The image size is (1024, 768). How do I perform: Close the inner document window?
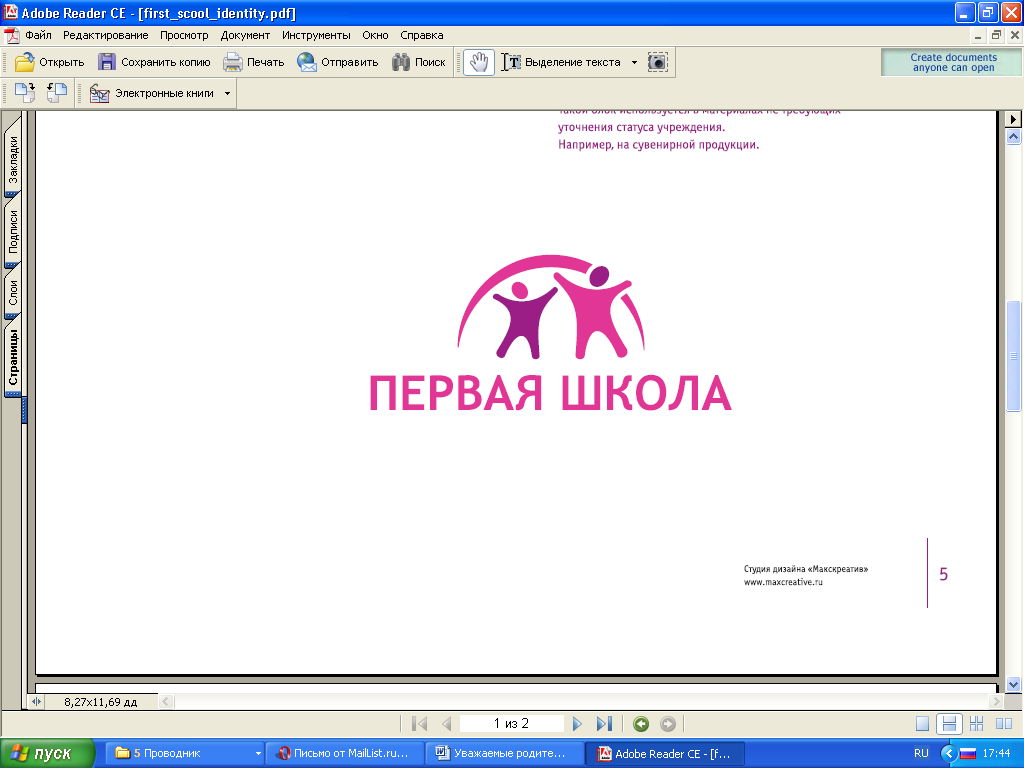click(1014, 35)
